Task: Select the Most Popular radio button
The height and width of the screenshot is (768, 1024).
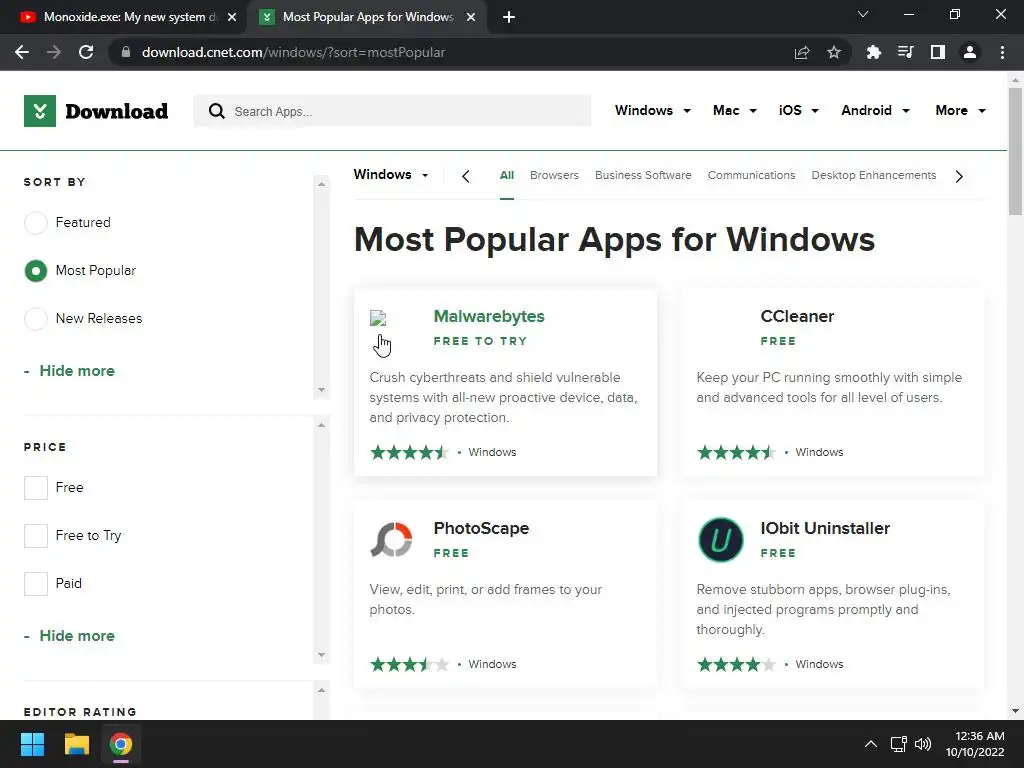Action: click(36, 271)
